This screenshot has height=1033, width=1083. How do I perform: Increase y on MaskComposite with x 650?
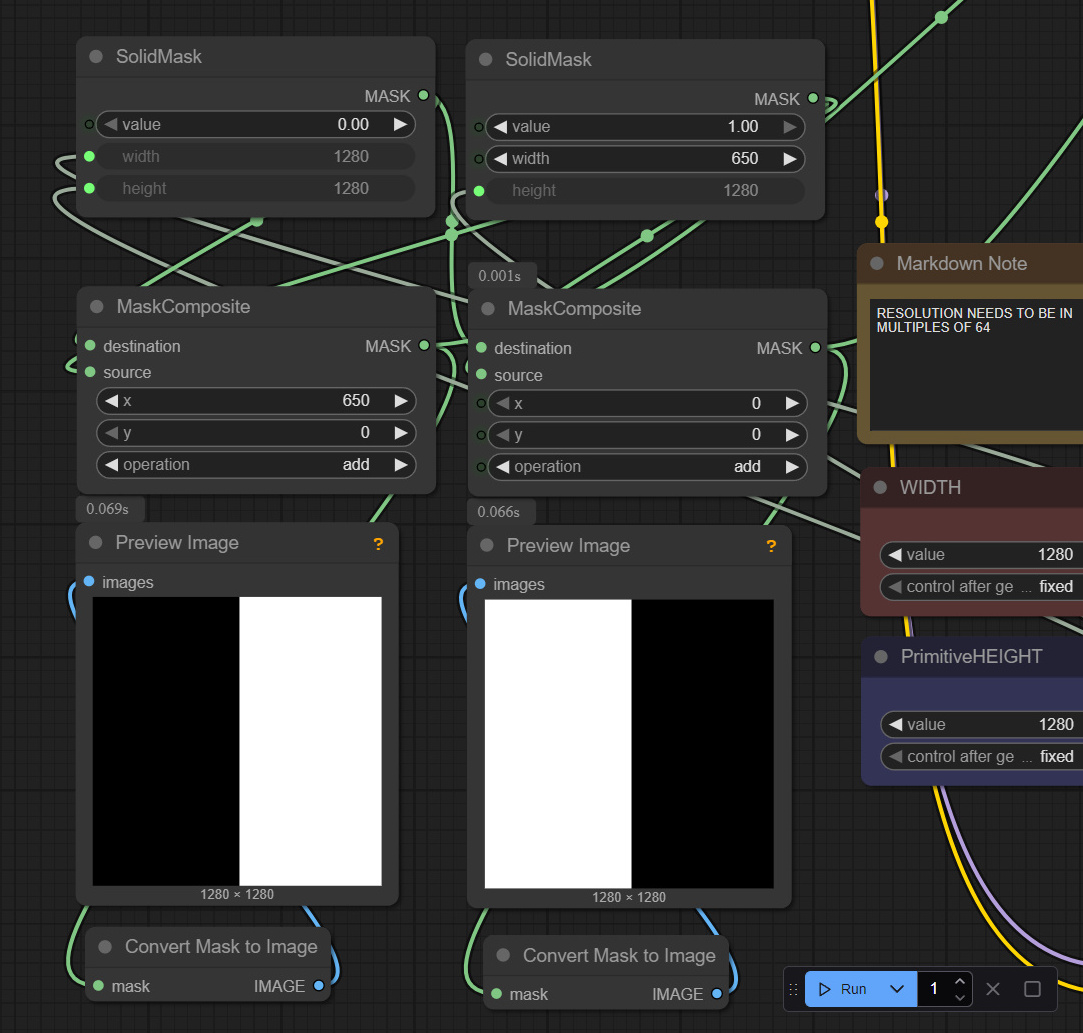(x=401, y=433)
